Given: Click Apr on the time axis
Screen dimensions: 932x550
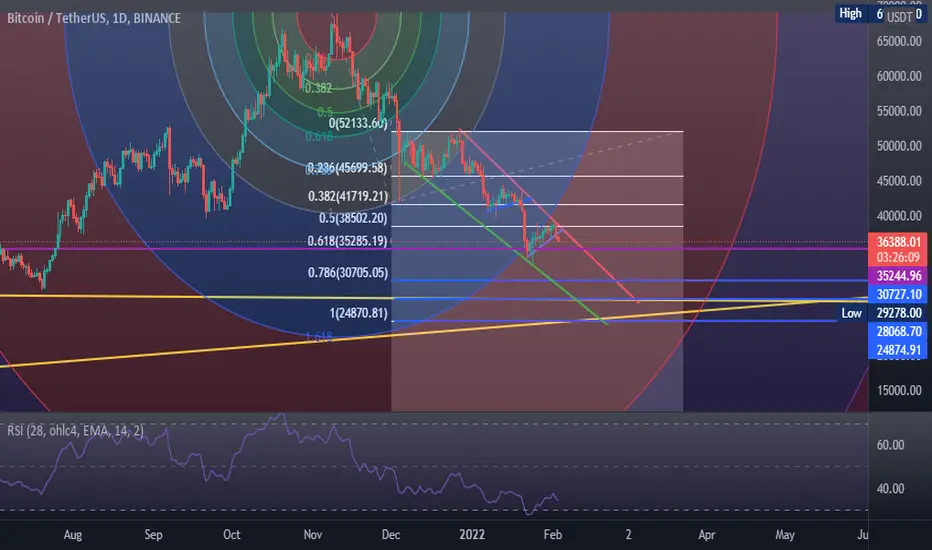Looking at the screenshot, I should click(706, 535).
